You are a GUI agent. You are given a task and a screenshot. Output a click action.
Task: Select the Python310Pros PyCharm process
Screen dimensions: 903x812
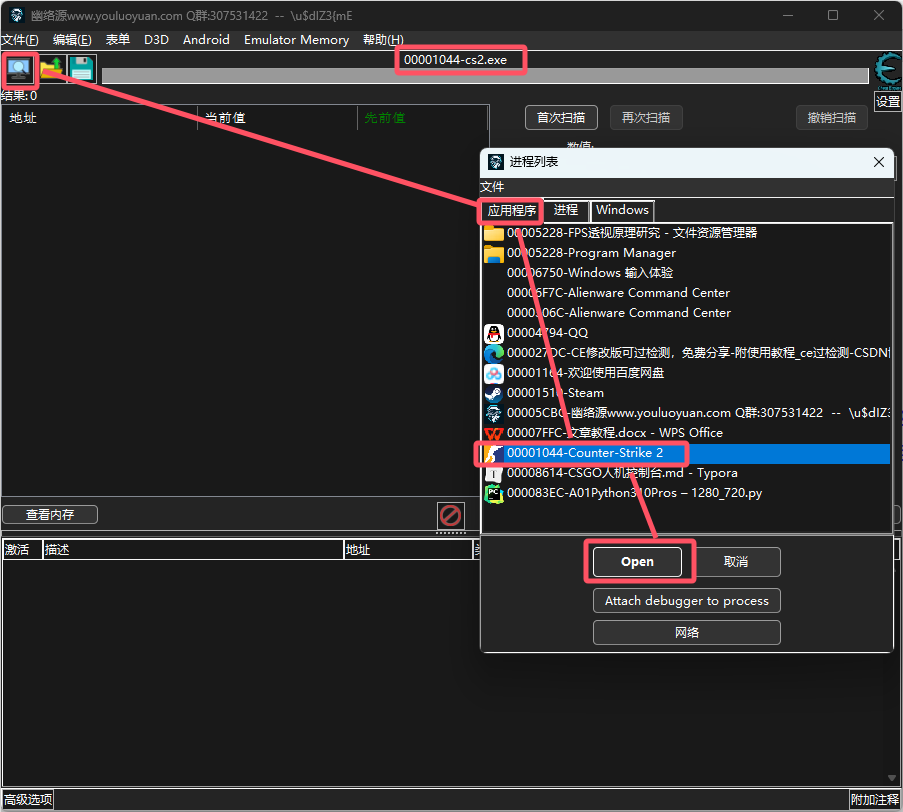pyautogui.click(x=634, y=493)
